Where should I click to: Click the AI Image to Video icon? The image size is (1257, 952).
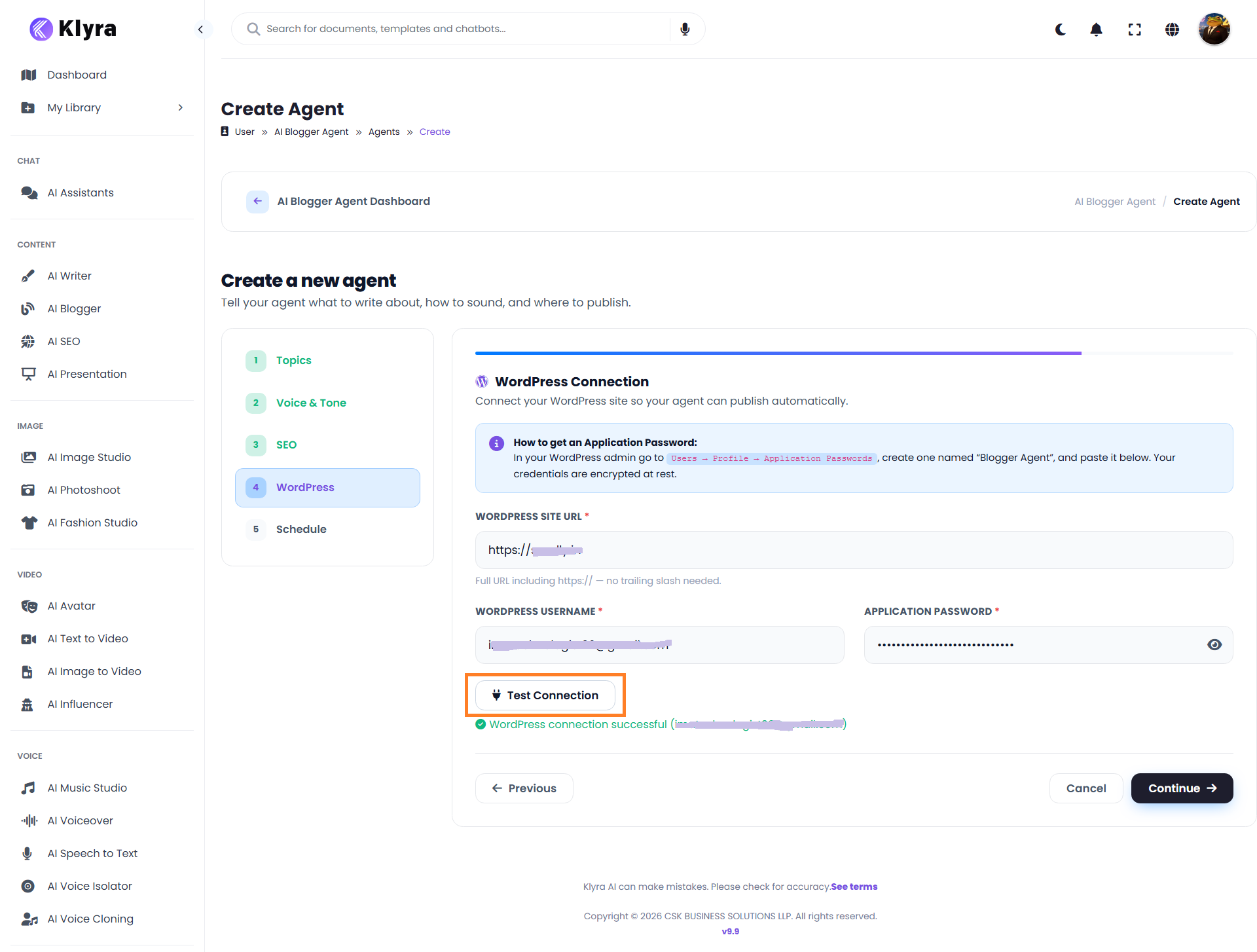pos(27,671)
